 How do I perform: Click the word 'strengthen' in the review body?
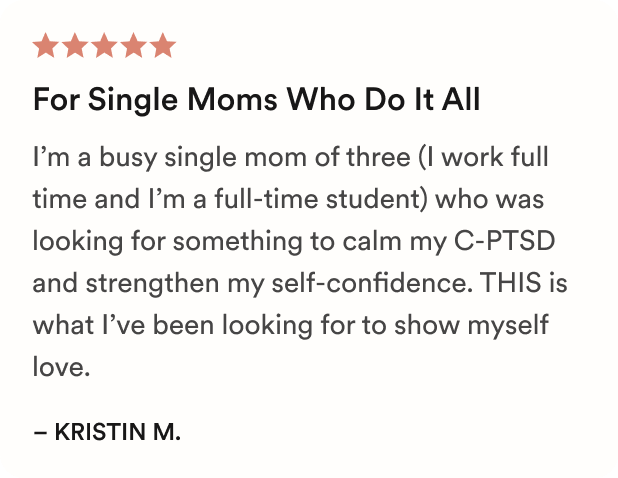tap(153, 283)
